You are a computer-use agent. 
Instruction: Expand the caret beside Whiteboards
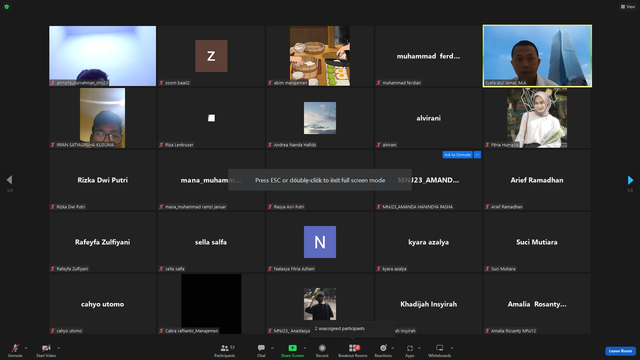click(x=452, y=348)
